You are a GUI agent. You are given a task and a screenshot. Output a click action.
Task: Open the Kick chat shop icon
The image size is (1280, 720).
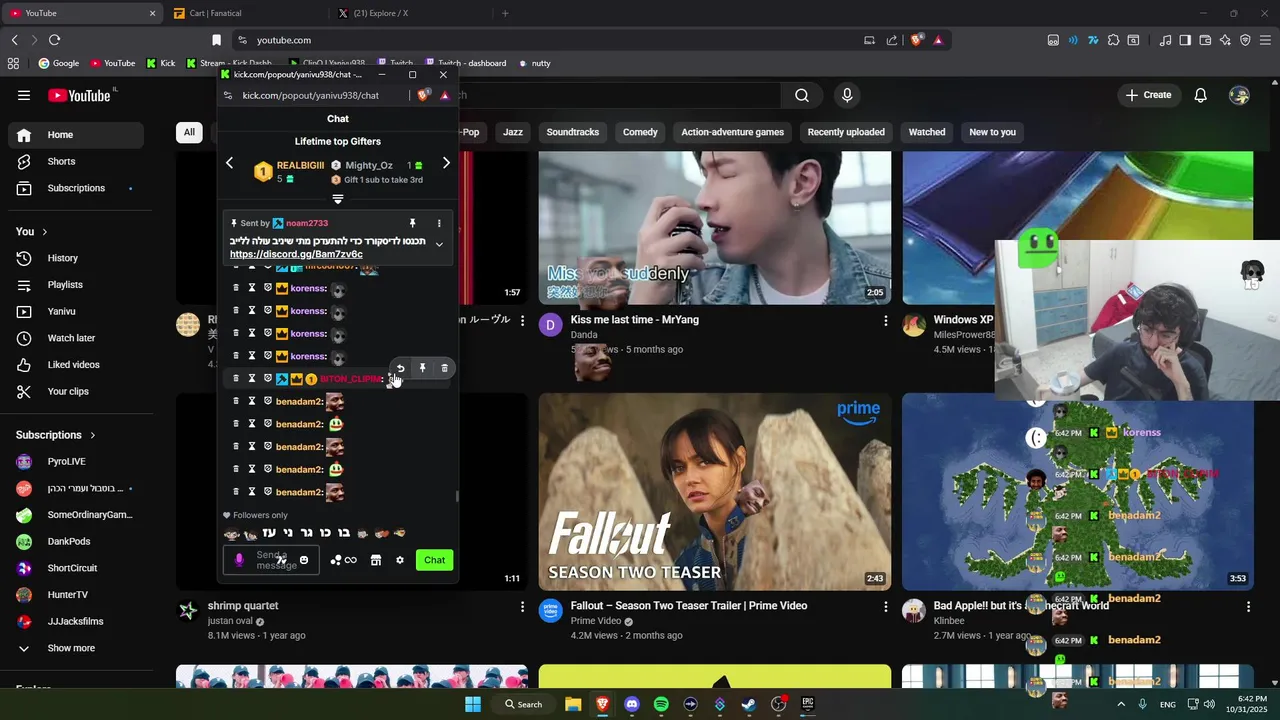click(376, 560)
